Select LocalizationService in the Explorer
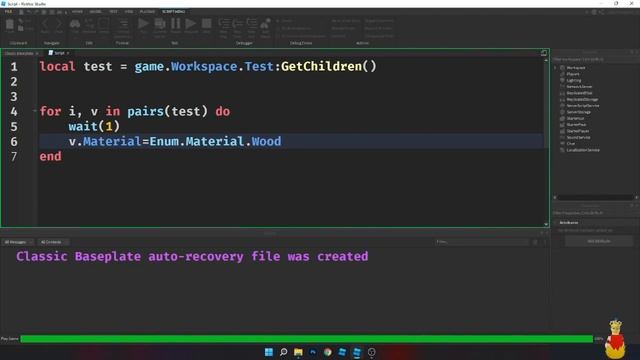640x360 pixels. coord(583,150)
